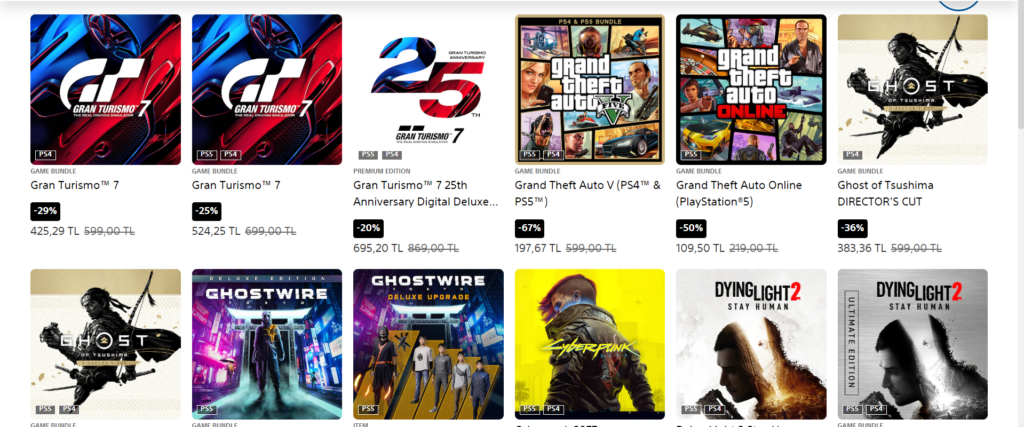The width and height of the screenshot is (1024, 427).
Task: Click the 425,29 TL Gran Turismo 7 price
Action: coord(54,231)
